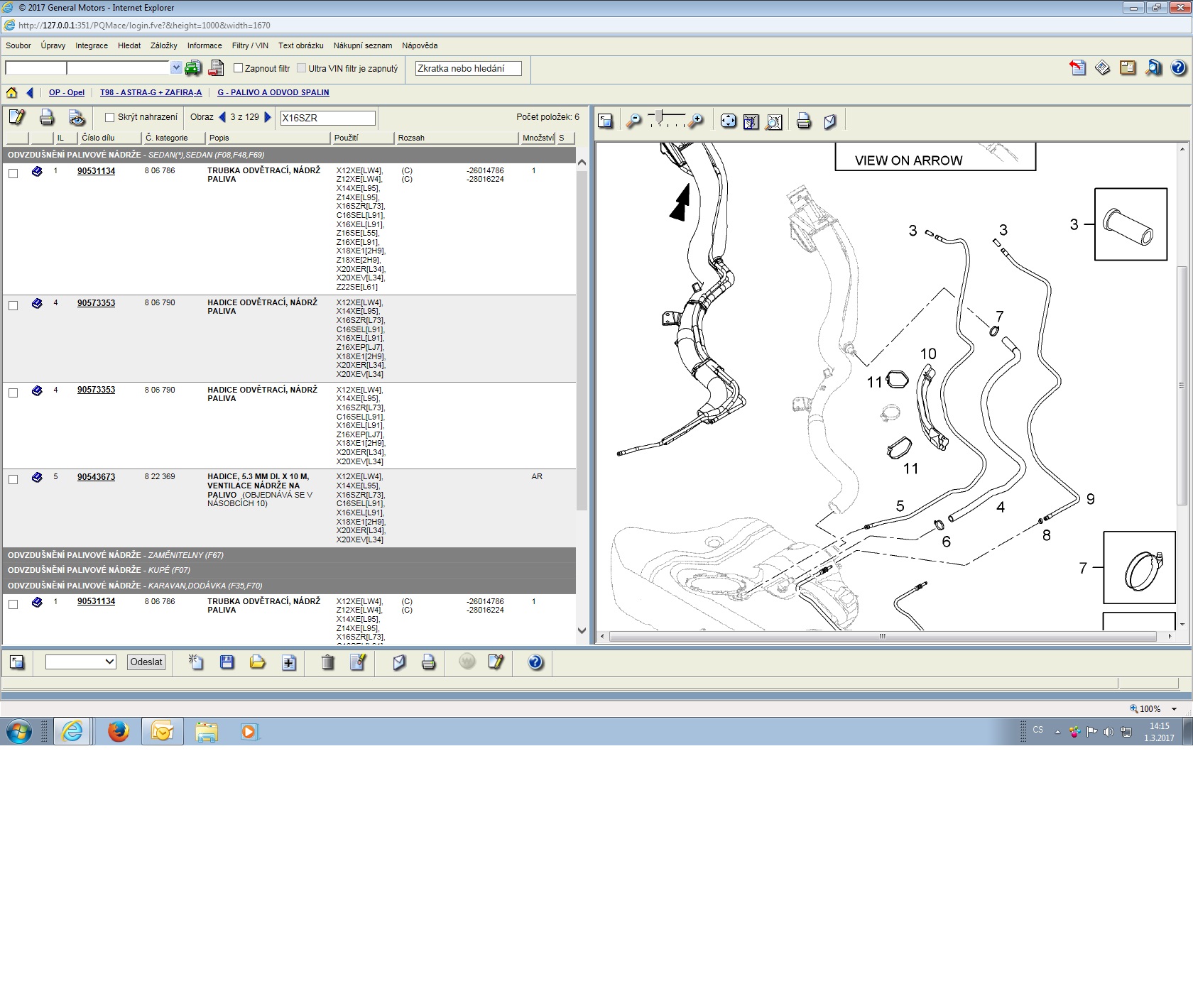Click the 'Zkratka nebo hledání' search field
The width and height of the screenshot is (1193, 1008).
click(468, 68)
